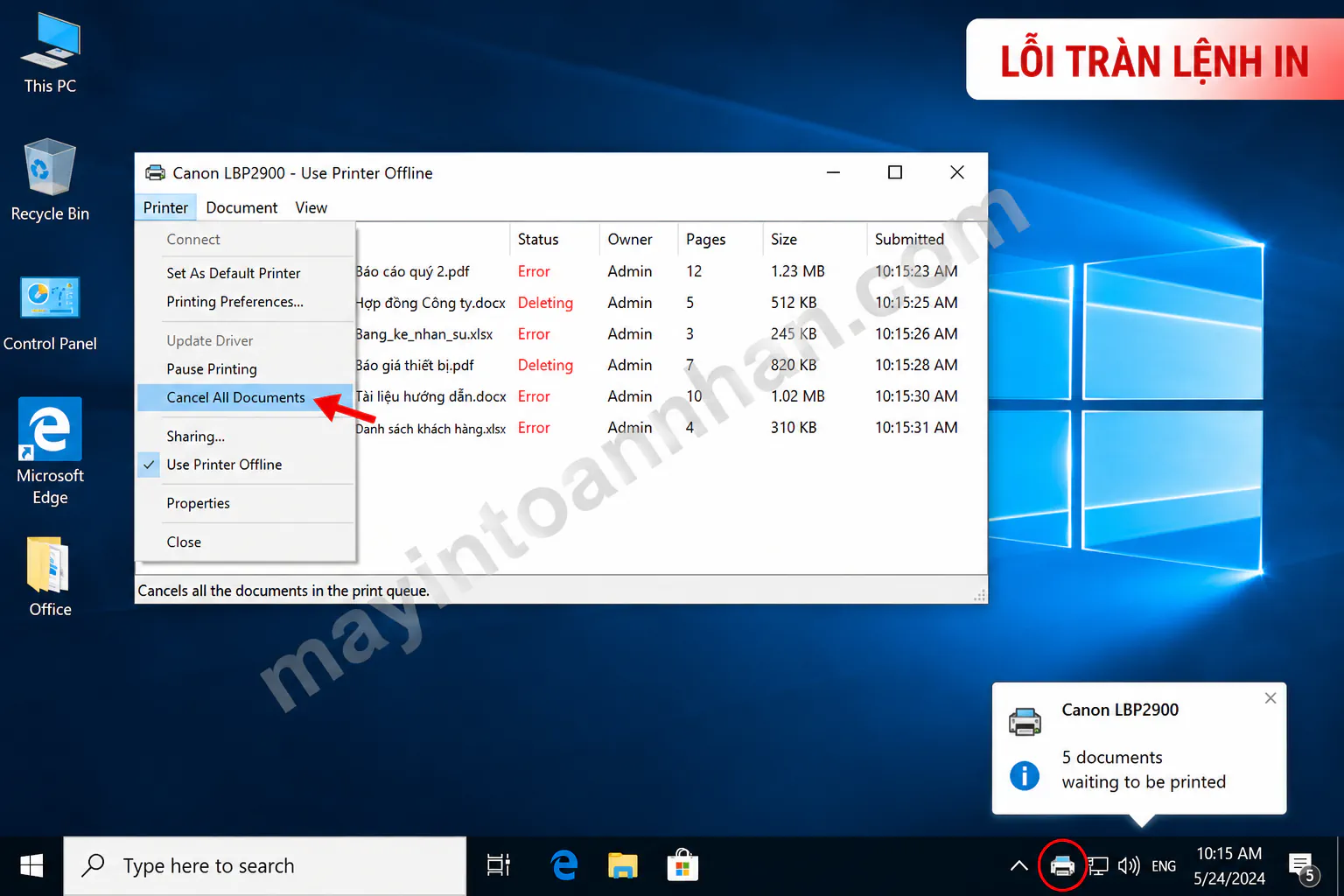Click the printer icon in window title bar
This screenshot has height=896, width=1344.
click(155, 173)
